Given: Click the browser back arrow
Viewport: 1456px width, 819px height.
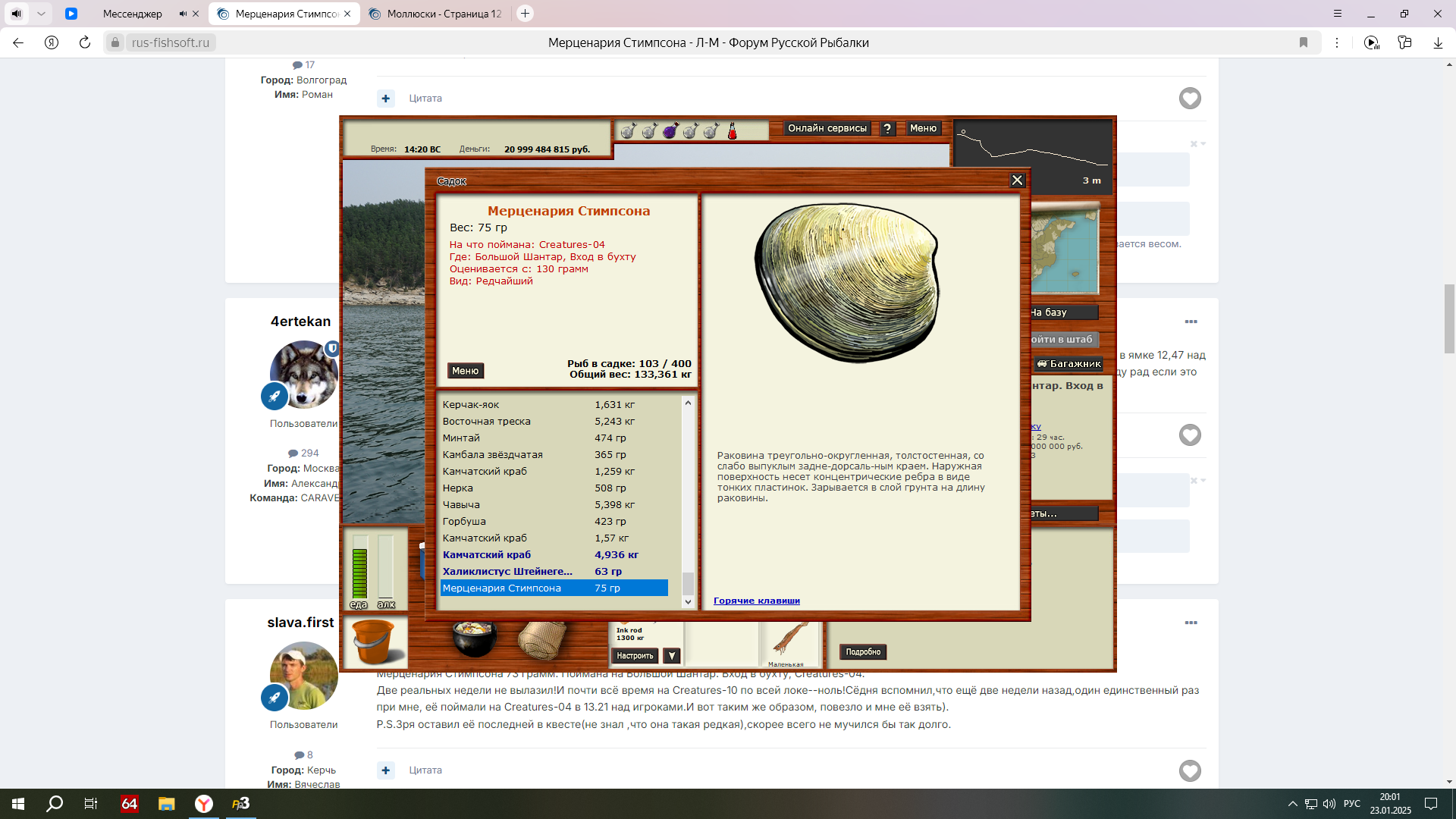Looking at the screenshot, I should [18, 42].
